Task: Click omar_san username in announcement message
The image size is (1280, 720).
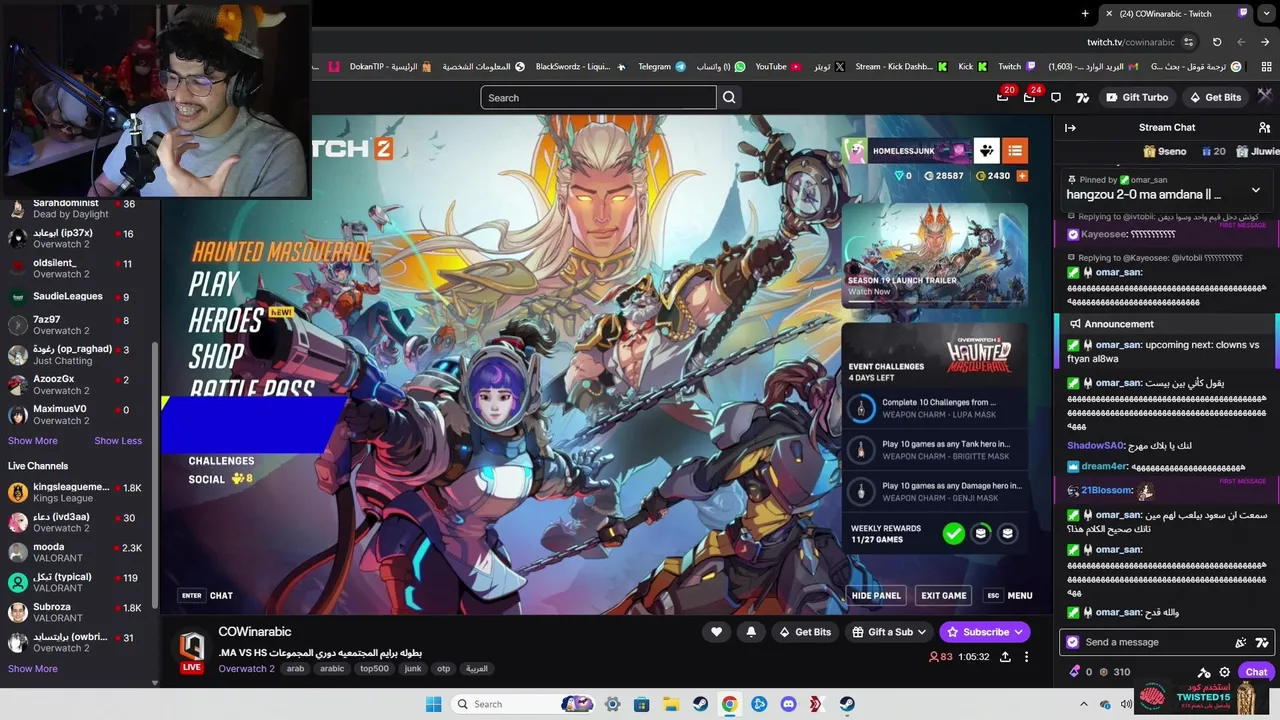Action: click(x=1118, y=345)
